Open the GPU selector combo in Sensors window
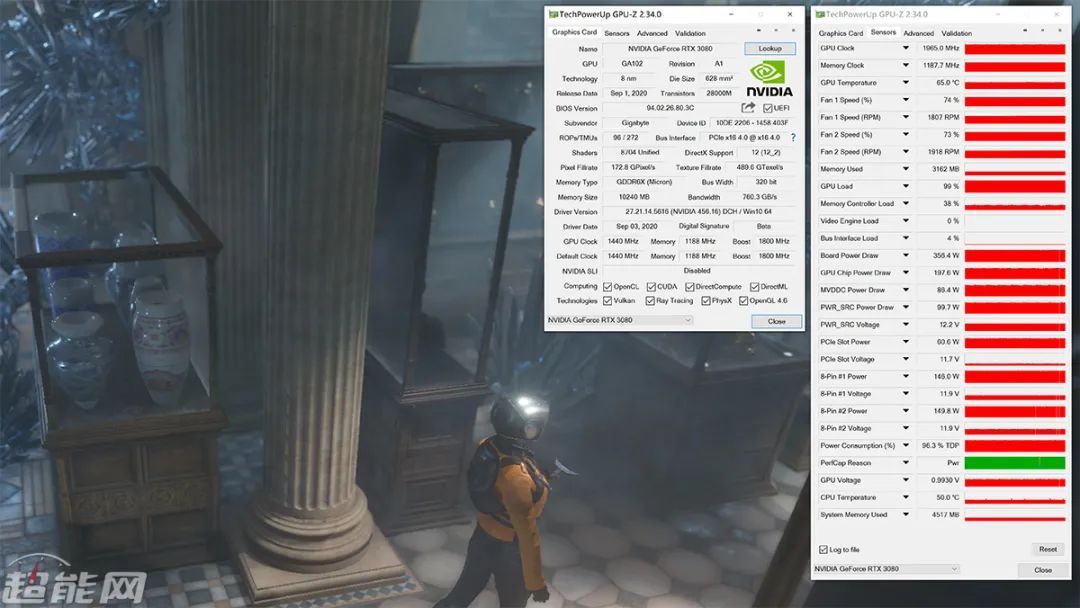The width and height of the screenshot is (1080, 608). coord(886,569)
